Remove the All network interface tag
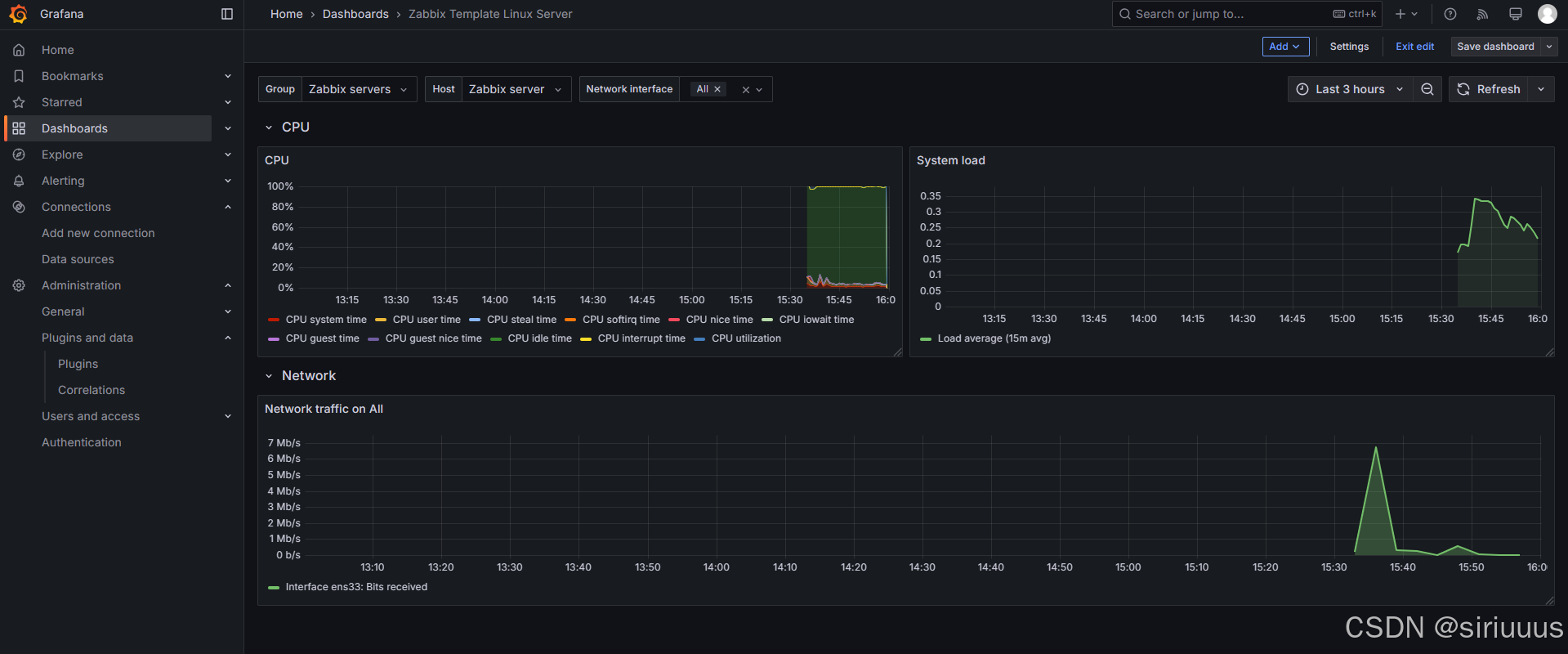Screen dimensions: 1568x654 717,89
